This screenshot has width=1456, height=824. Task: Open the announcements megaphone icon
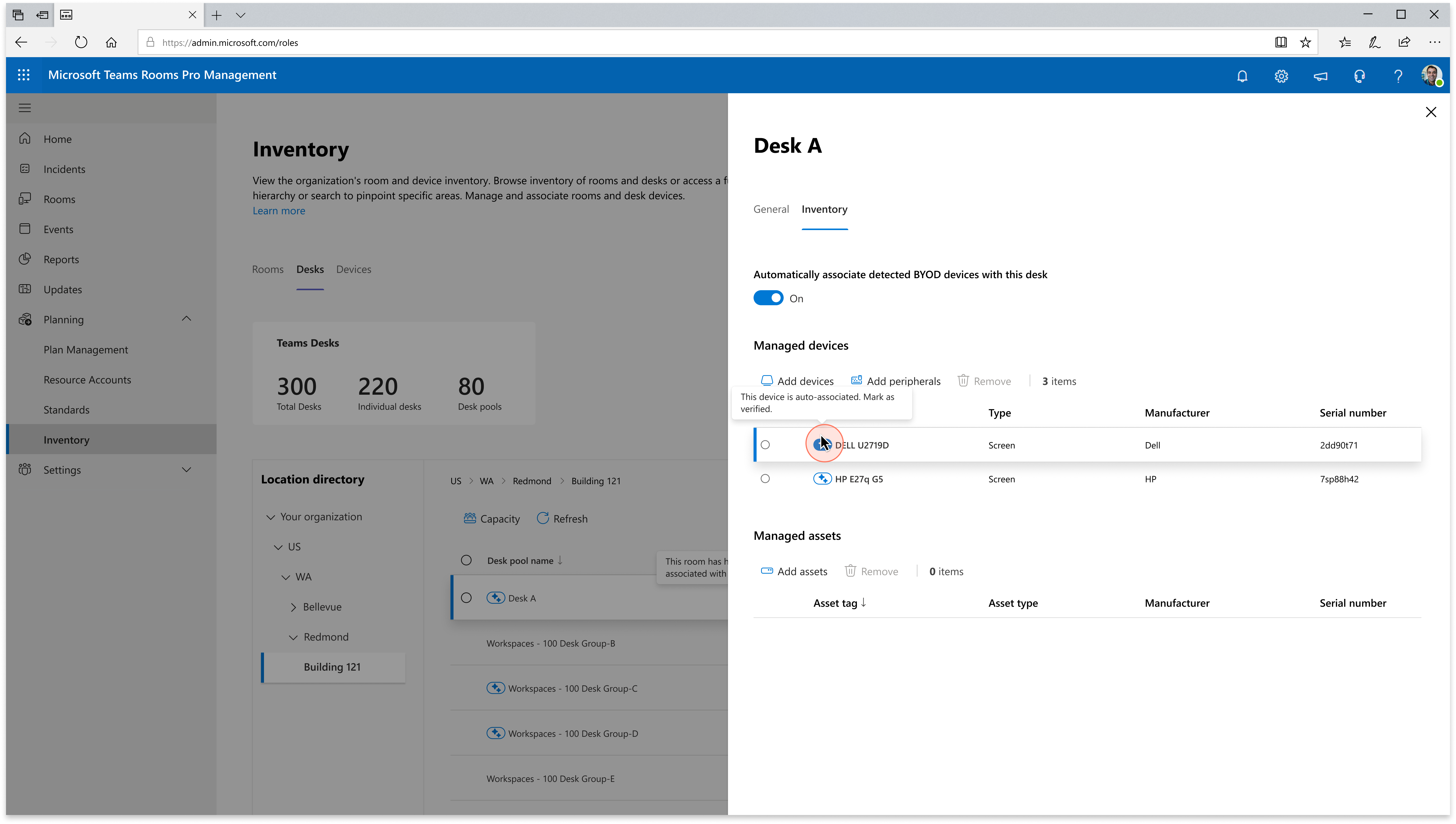point(1320,76)
